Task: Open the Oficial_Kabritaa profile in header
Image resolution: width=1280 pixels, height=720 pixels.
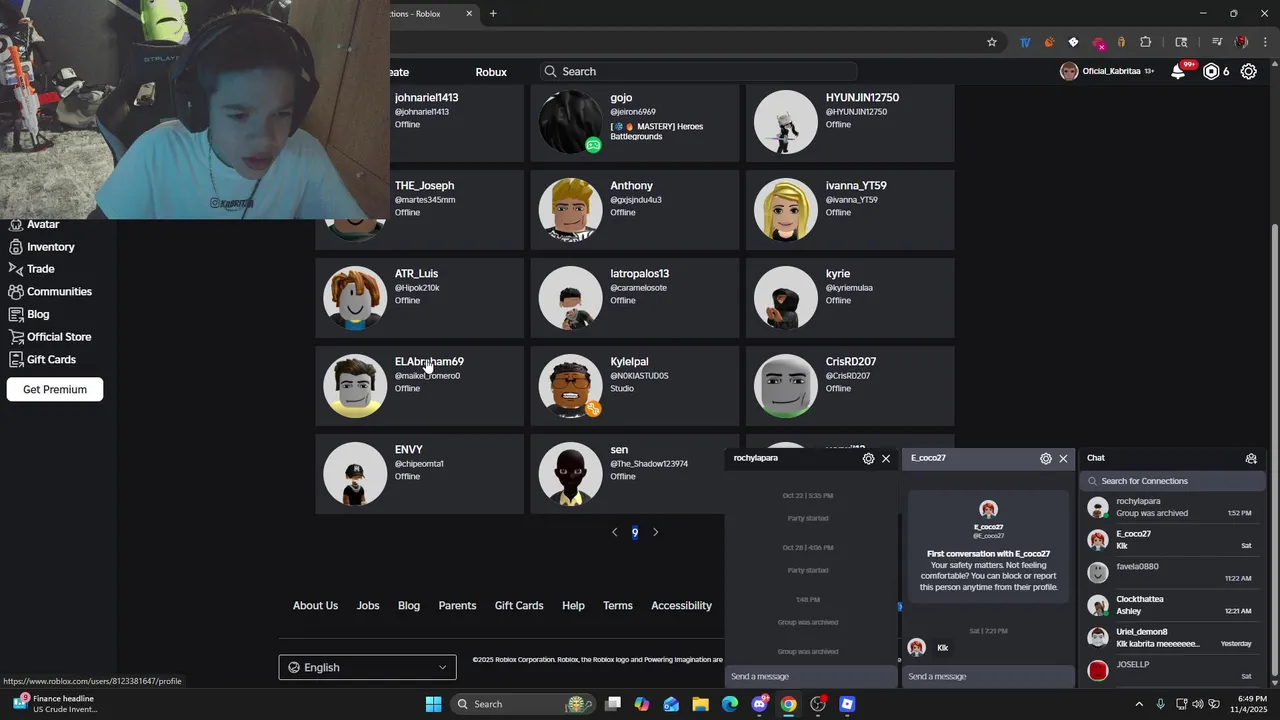Action: point(1107,72)
